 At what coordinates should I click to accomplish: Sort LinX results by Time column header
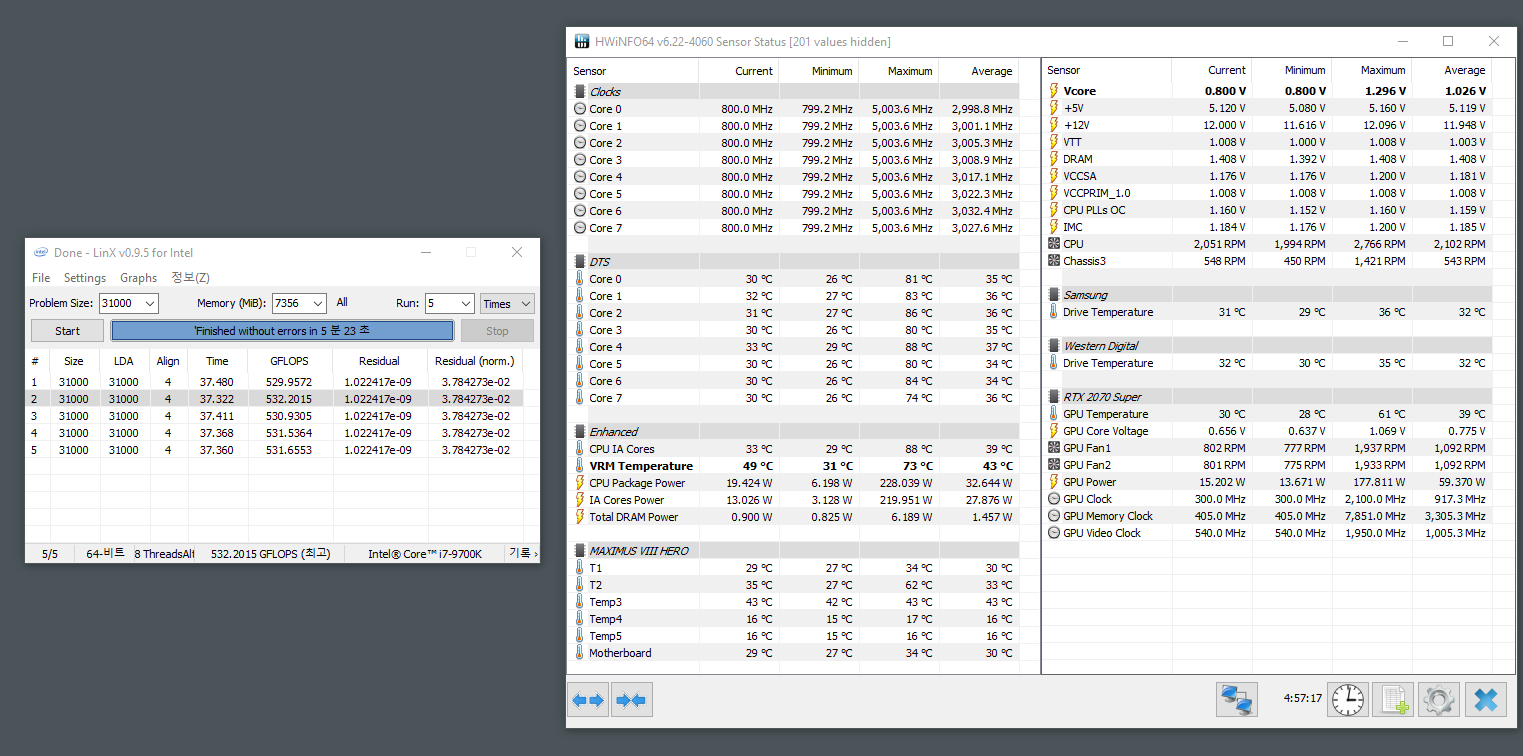pos(217,361)
